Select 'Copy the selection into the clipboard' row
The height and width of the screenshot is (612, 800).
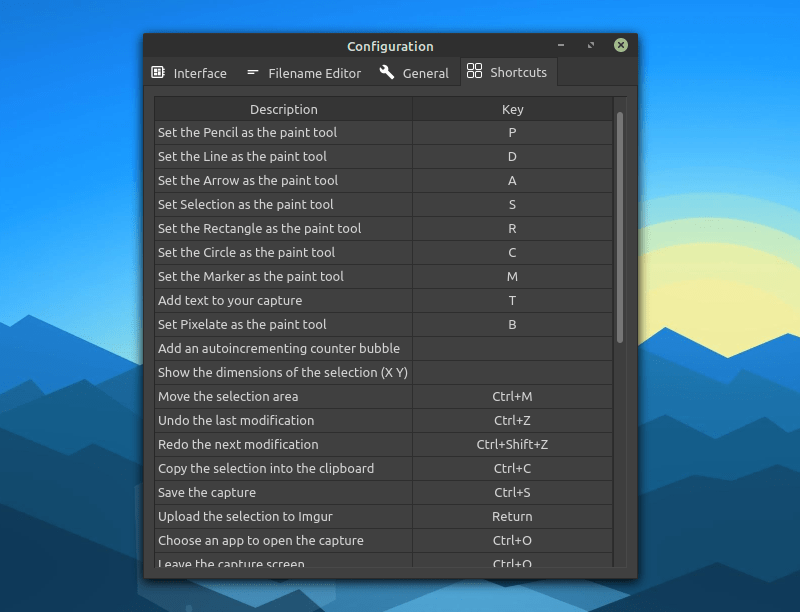266,469
